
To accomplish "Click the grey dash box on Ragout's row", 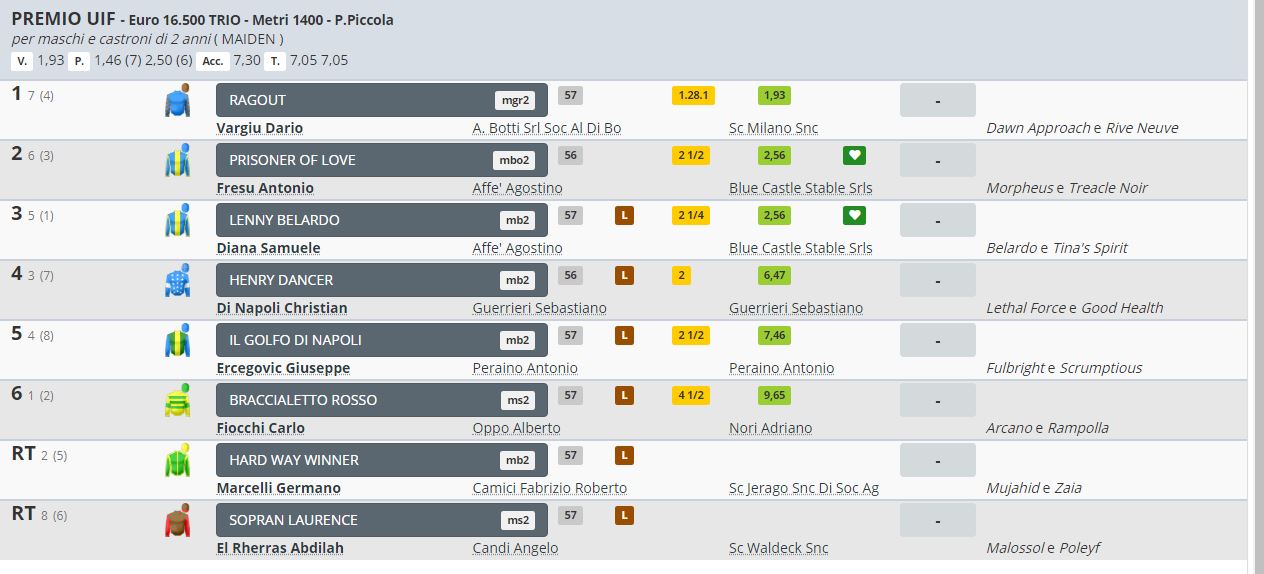I will tap(937, 100).
